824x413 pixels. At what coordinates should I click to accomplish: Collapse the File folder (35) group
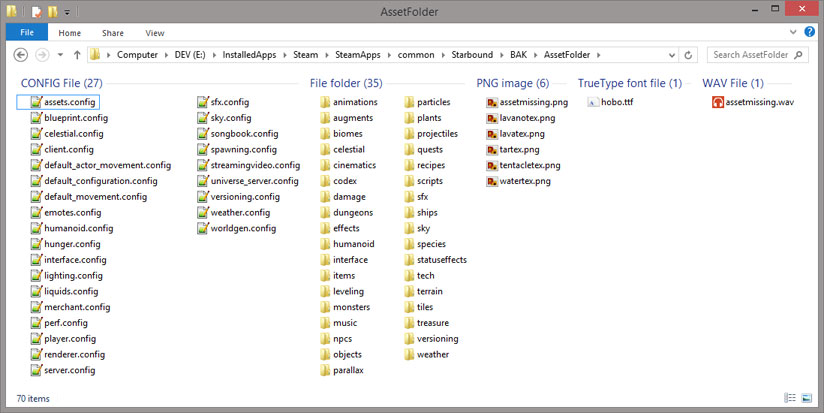346,83
